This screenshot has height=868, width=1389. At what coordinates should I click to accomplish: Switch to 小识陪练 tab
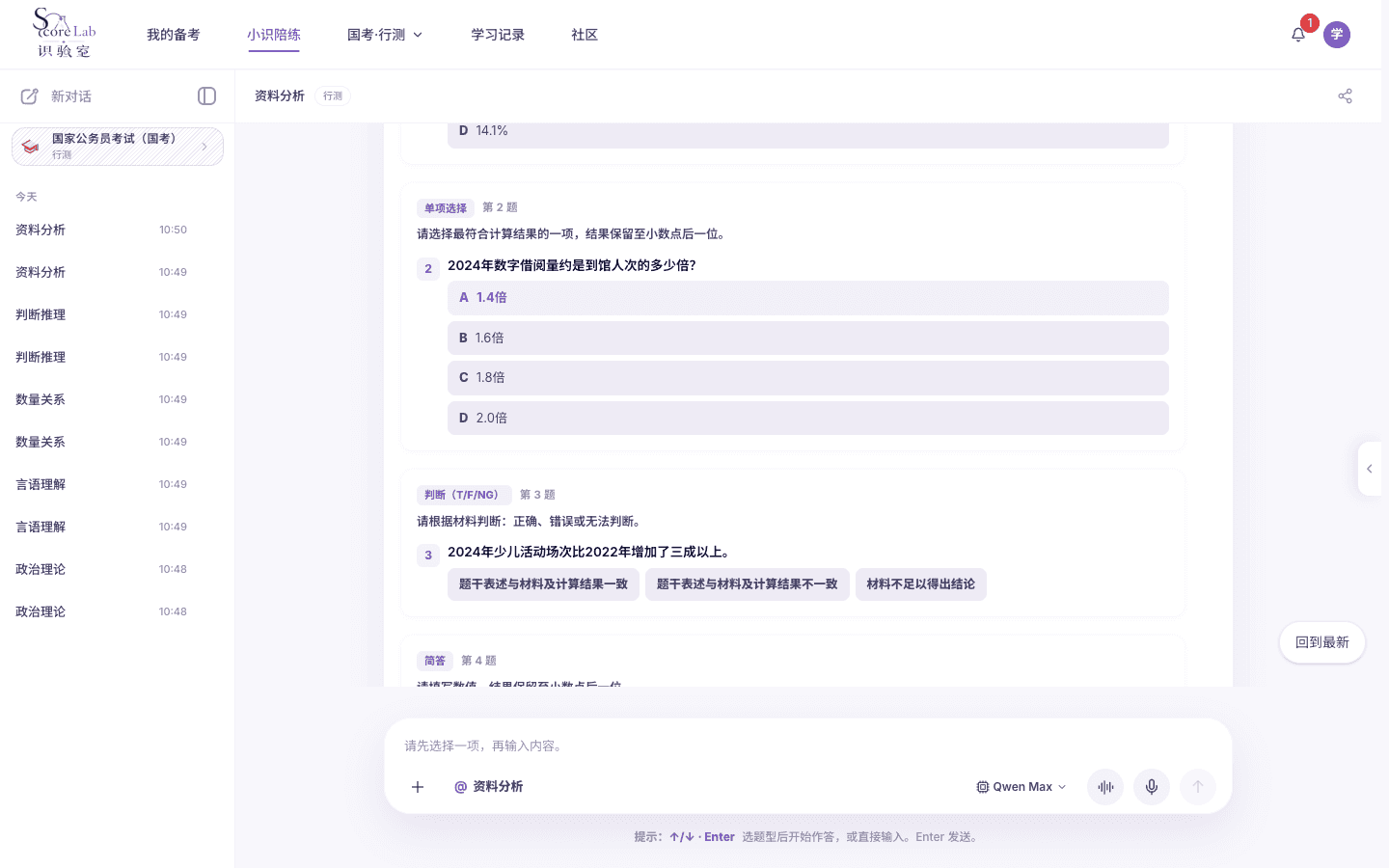(274, 35)
